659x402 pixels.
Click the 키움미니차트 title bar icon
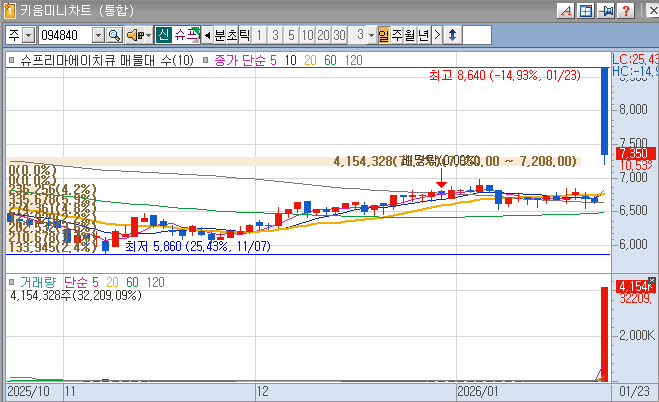pyautogui.click(x=9, y=11)
